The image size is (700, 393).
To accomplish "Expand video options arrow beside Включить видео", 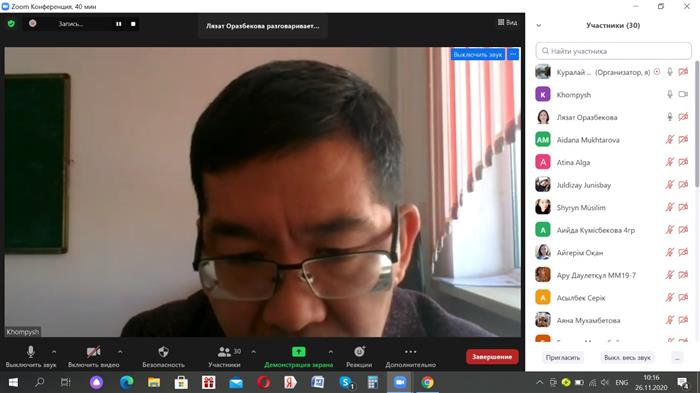I will point(120,352).
